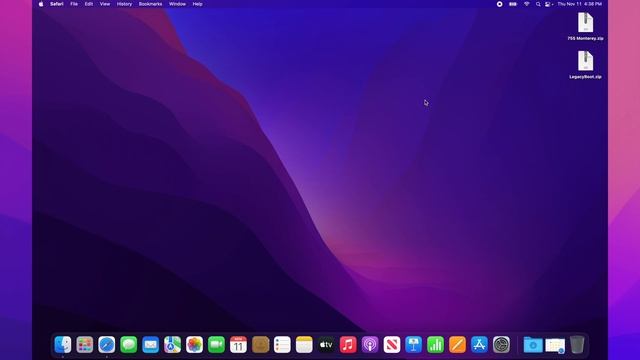
Task: Open the Photos app in the Dock
Action: click(194, 345)
